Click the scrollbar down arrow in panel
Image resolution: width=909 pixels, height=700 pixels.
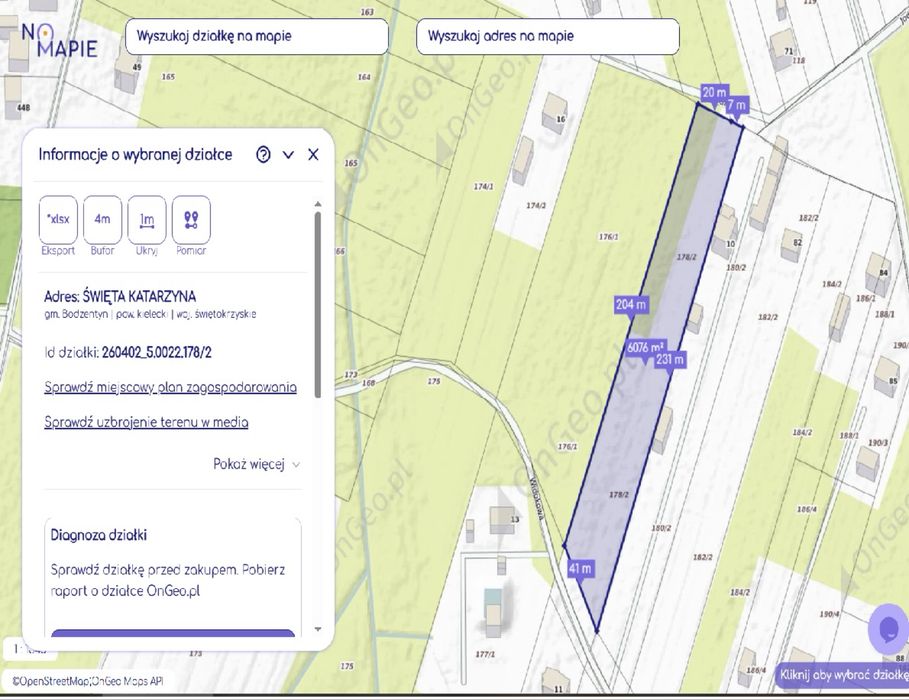(x=318, y=629)
